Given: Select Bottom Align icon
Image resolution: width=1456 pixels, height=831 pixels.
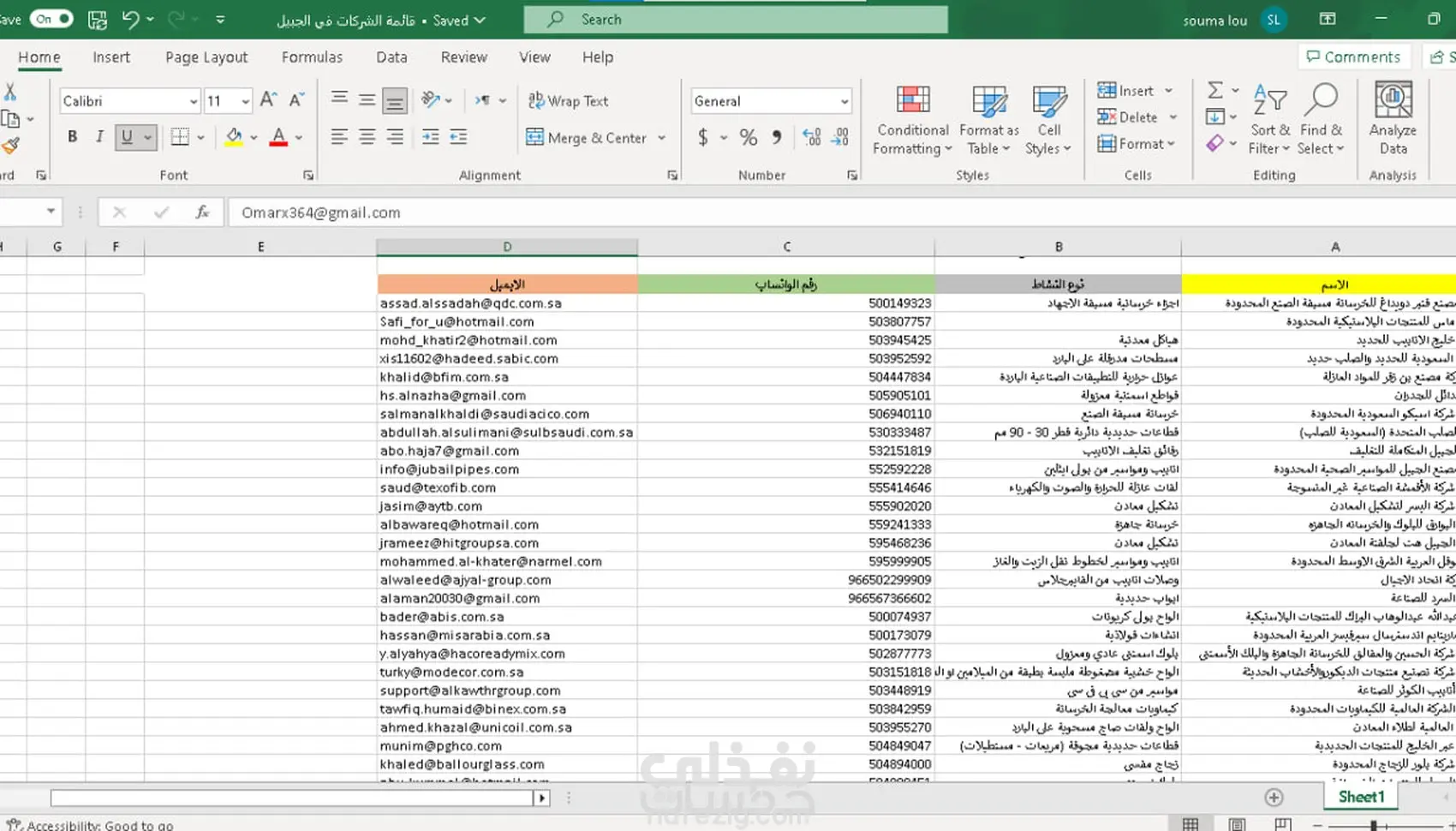Looking at the screenshot, I should 395,100.
